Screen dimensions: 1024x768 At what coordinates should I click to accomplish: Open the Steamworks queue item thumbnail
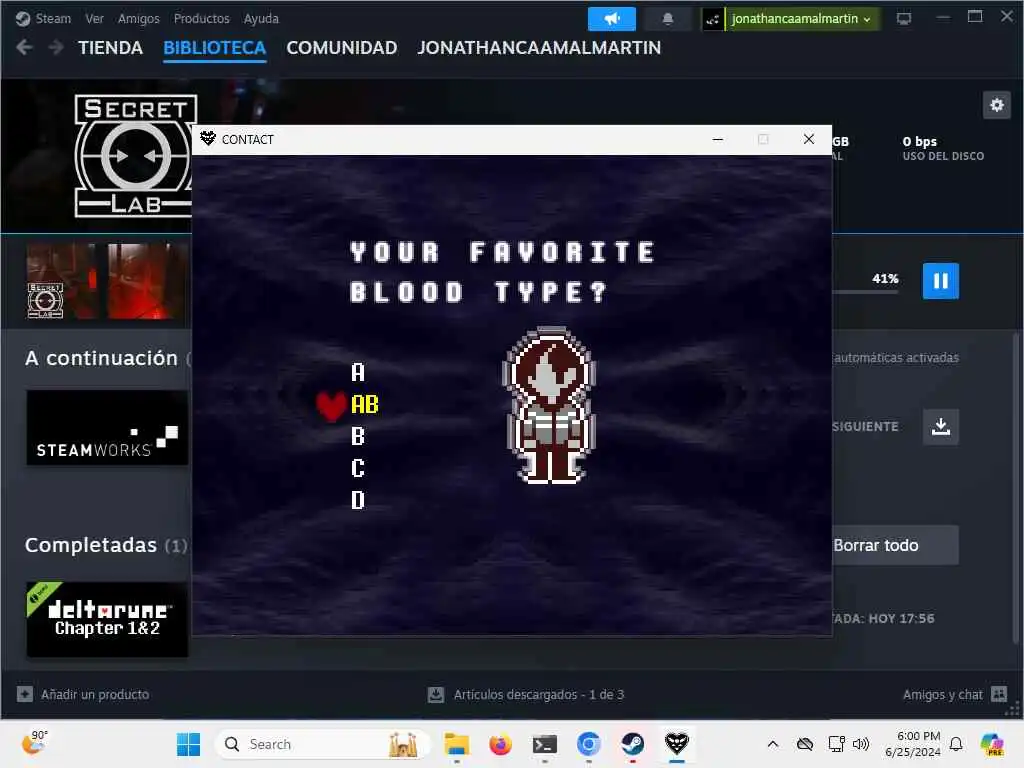coord(107,428)
